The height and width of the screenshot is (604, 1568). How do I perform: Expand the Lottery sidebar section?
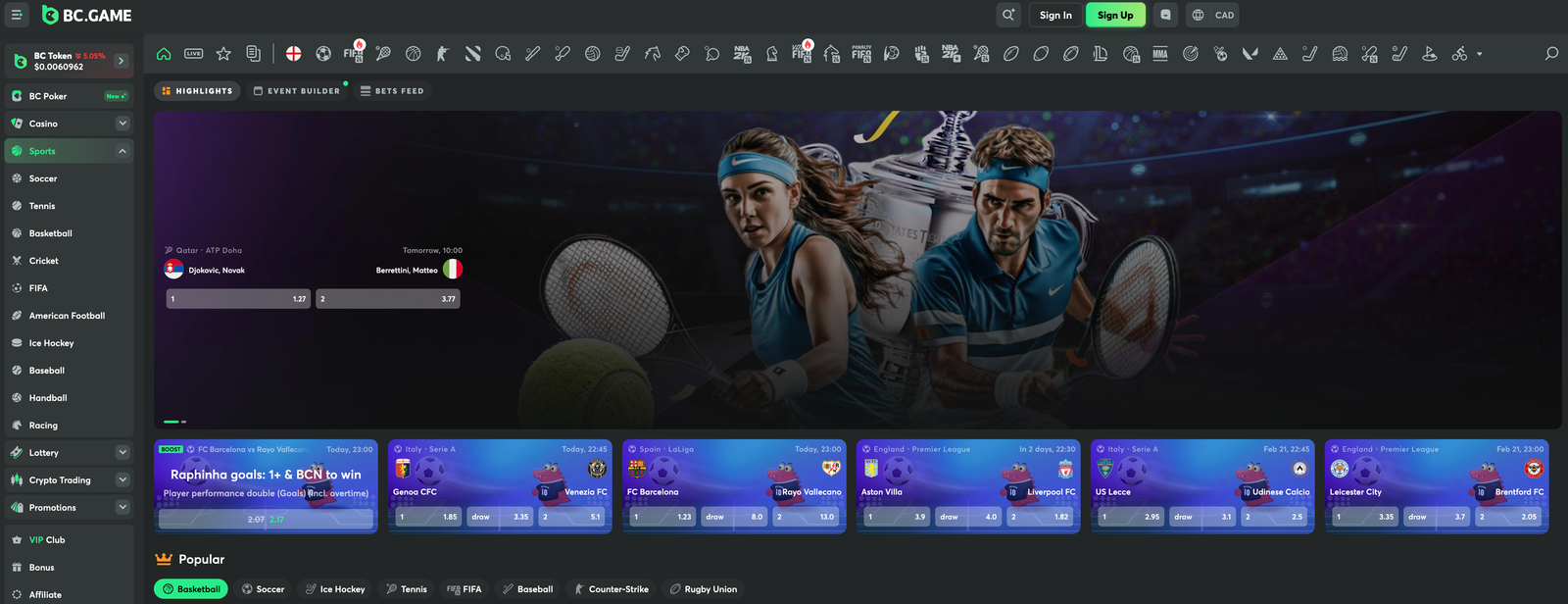[122, 453]
